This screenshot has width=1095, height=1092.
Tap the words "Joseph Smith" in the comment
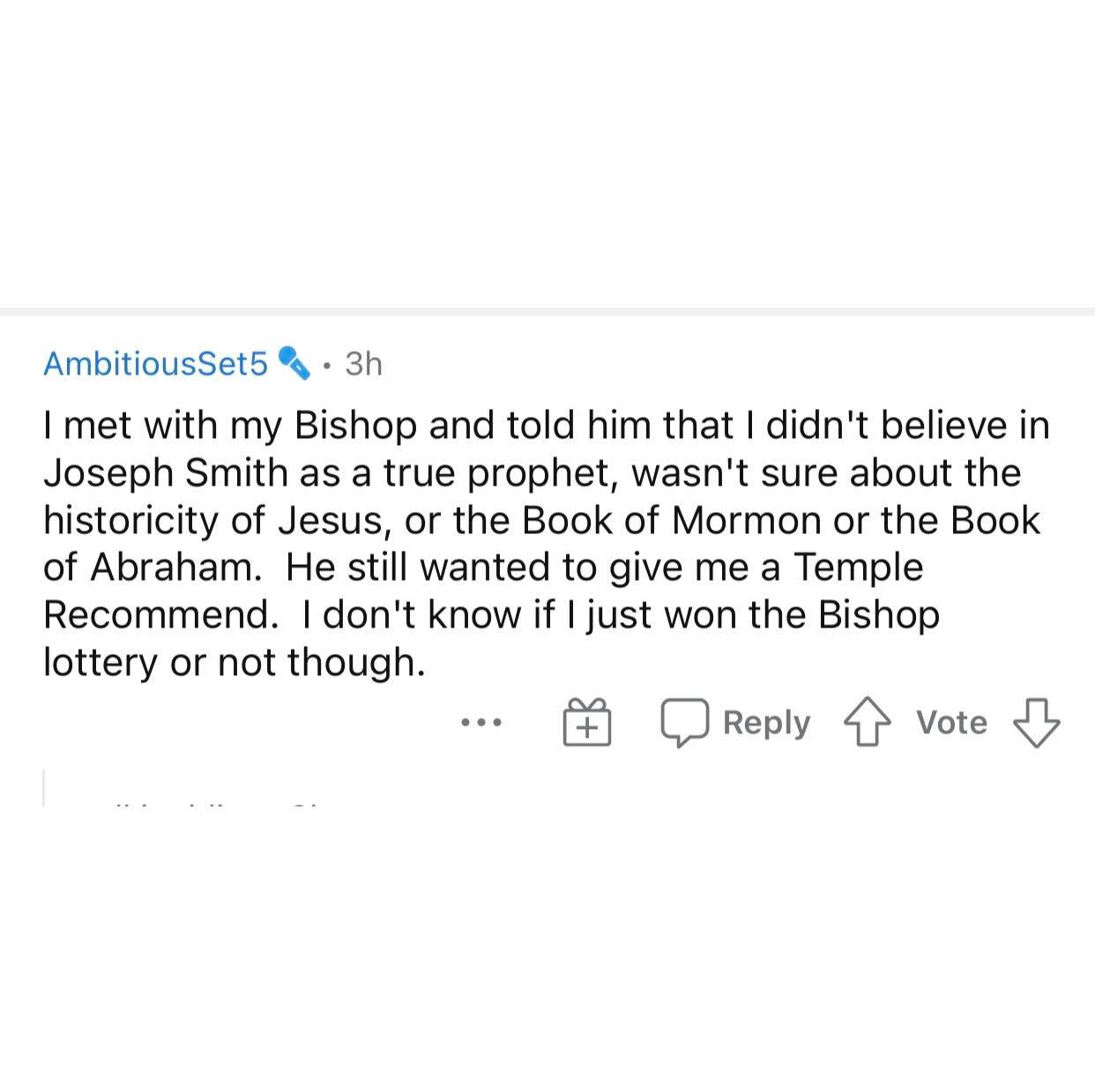click(166, 473)
